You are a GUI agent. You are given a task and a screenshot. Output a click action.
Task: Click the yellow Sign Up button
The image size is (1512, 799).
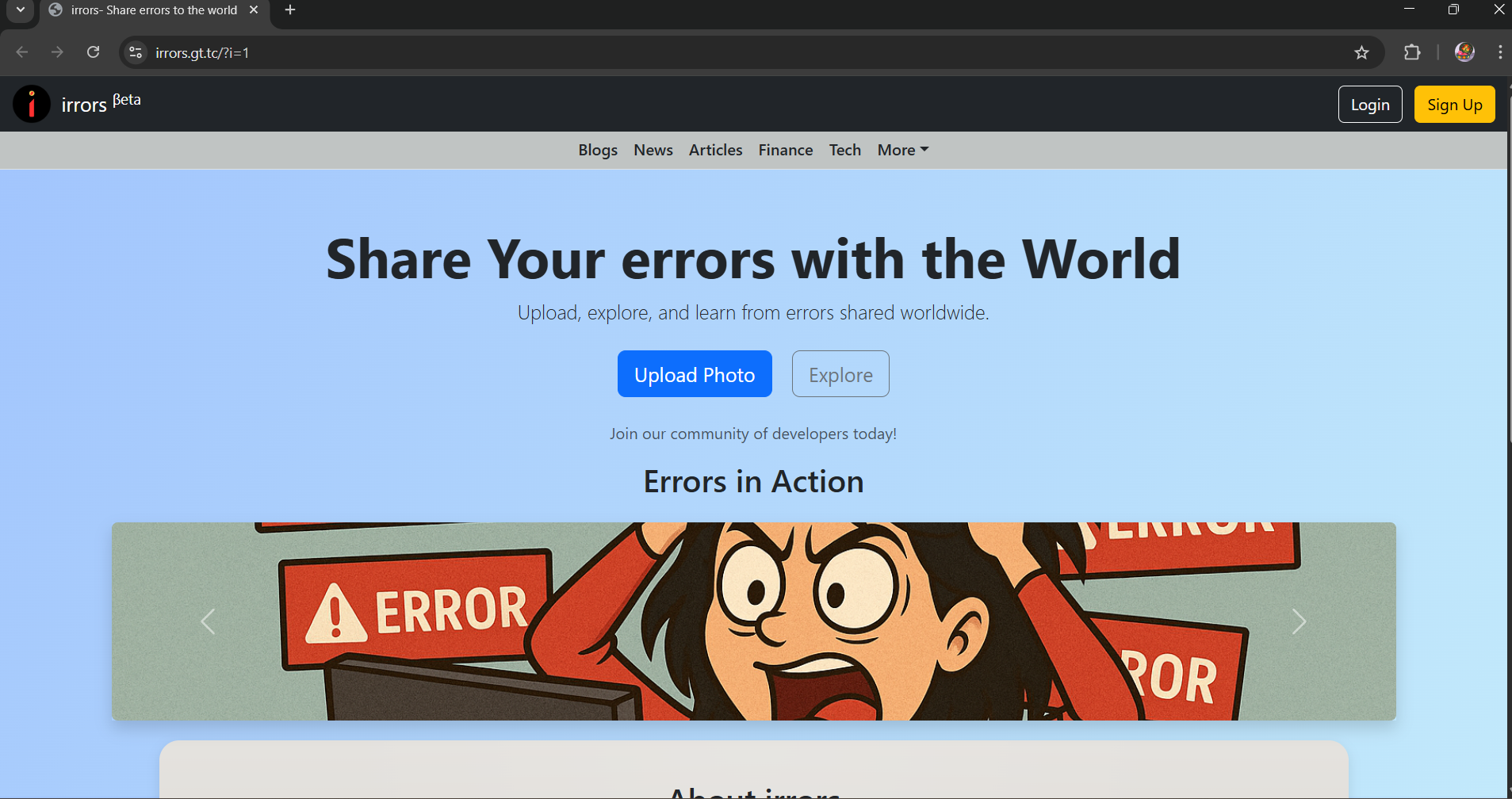1455,105
